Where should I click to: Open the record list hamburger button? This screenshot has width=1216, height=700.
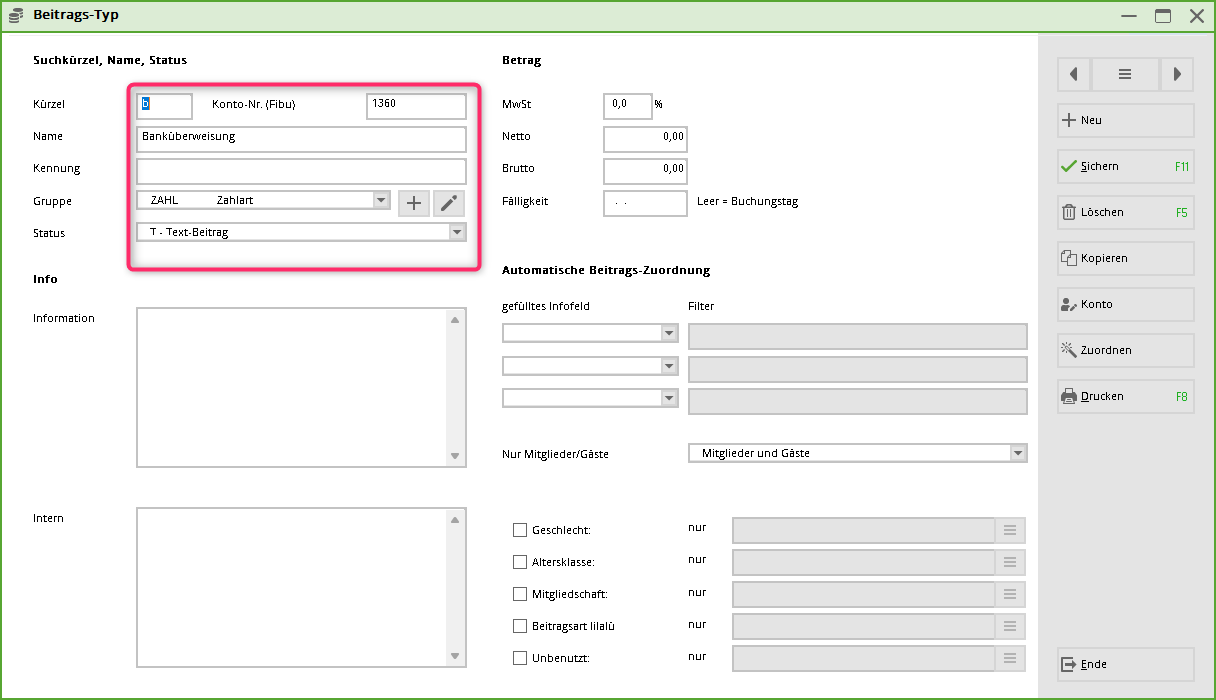1125,74
